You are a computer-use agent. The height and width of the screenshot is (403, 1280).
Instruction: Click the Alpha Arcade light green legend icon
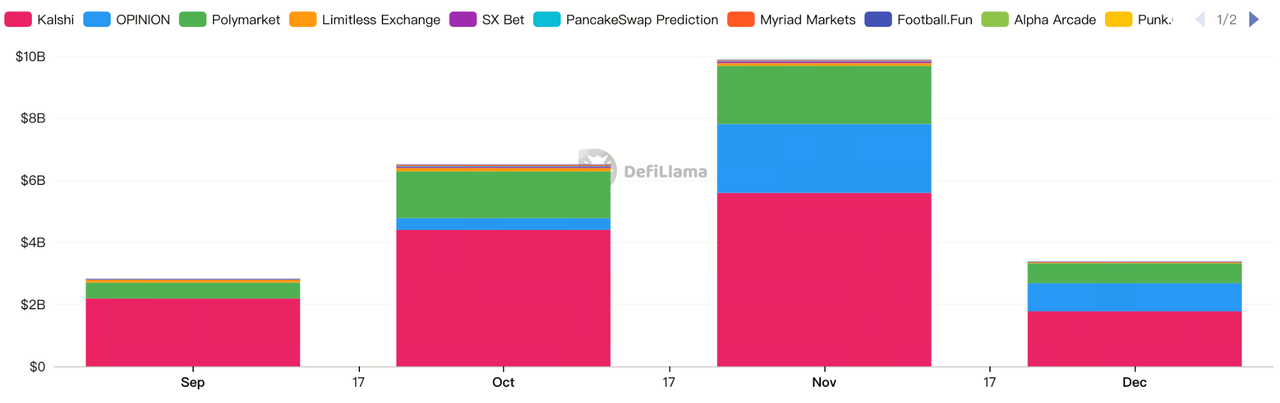[x=995, y=19]
